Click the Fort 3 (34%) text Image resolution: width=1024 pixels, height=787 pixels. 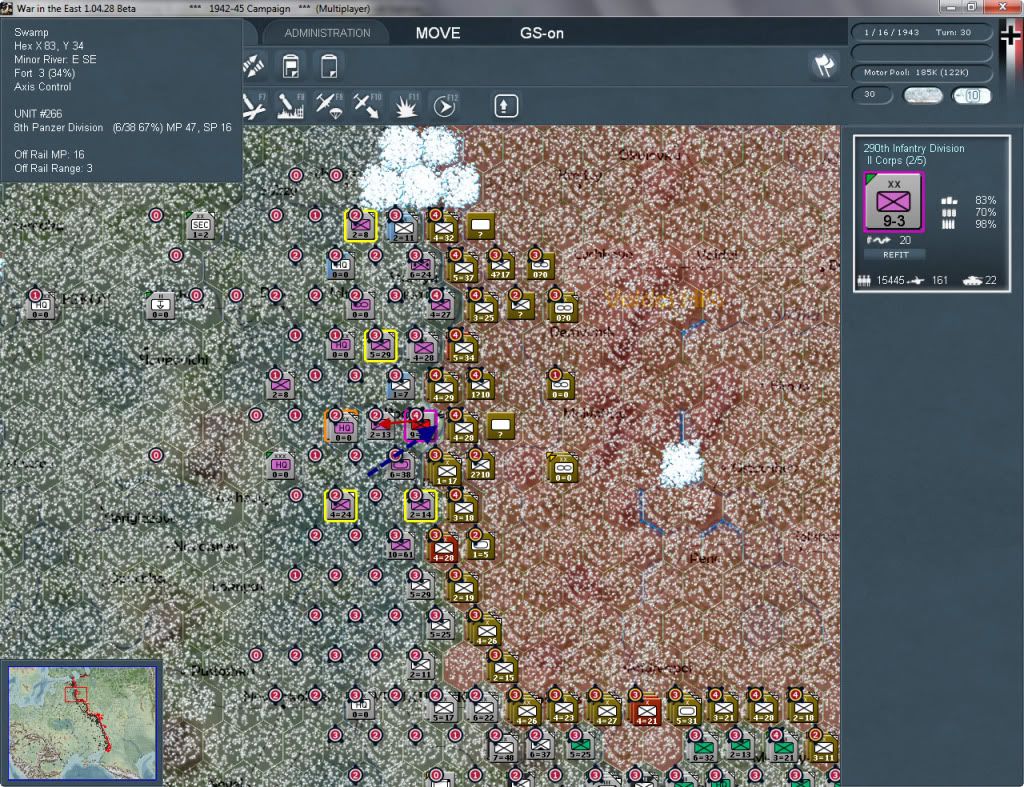(42, 73)
